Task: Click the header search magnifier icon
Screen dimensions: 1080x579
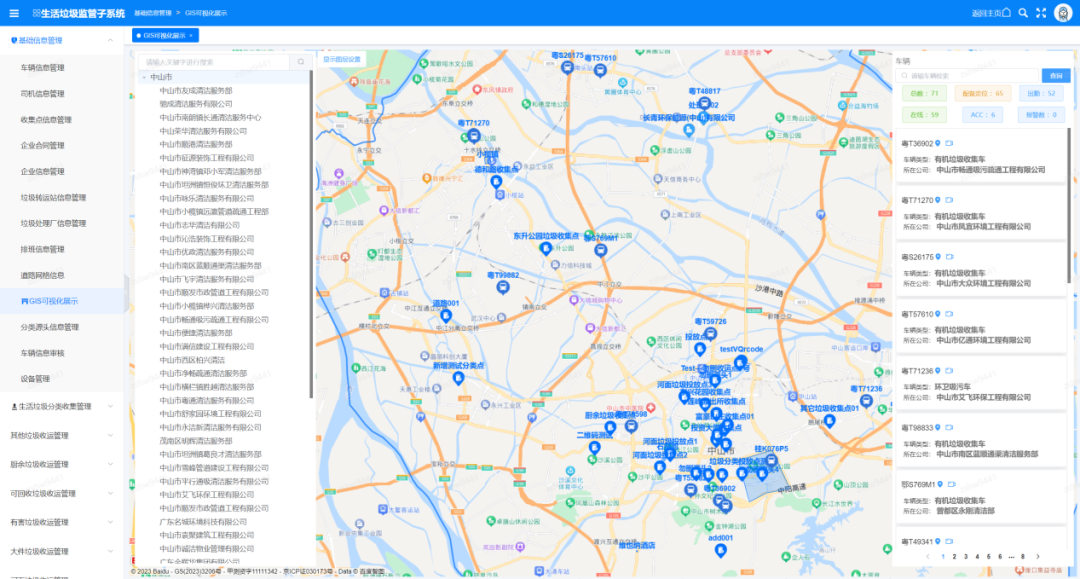Action: 1023,12
